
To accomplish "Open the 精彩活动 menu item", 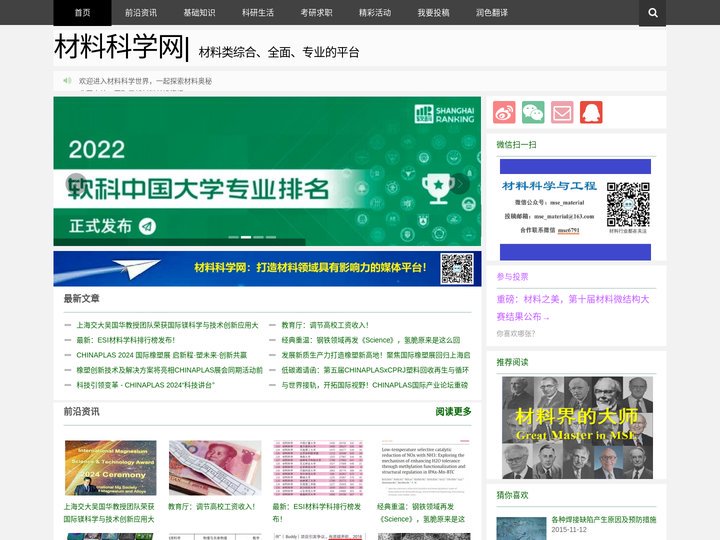I will pos(375,13).
